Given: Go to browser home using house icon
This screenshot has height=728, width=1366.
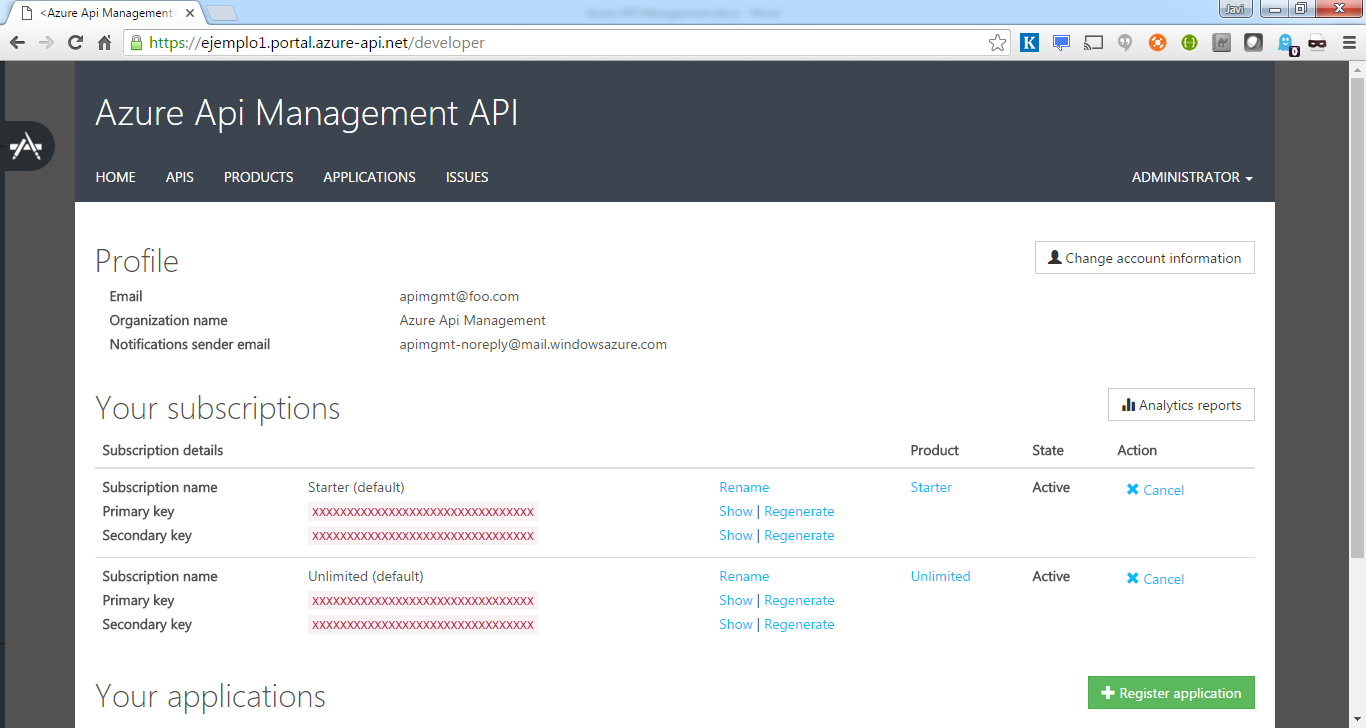Looking at the screenshot, I should click(x=104, y=43).
